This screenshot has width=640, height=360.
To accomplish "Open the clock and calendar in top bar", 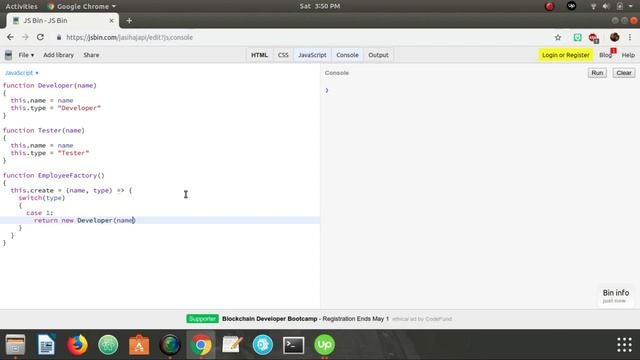I will point(320,6).
